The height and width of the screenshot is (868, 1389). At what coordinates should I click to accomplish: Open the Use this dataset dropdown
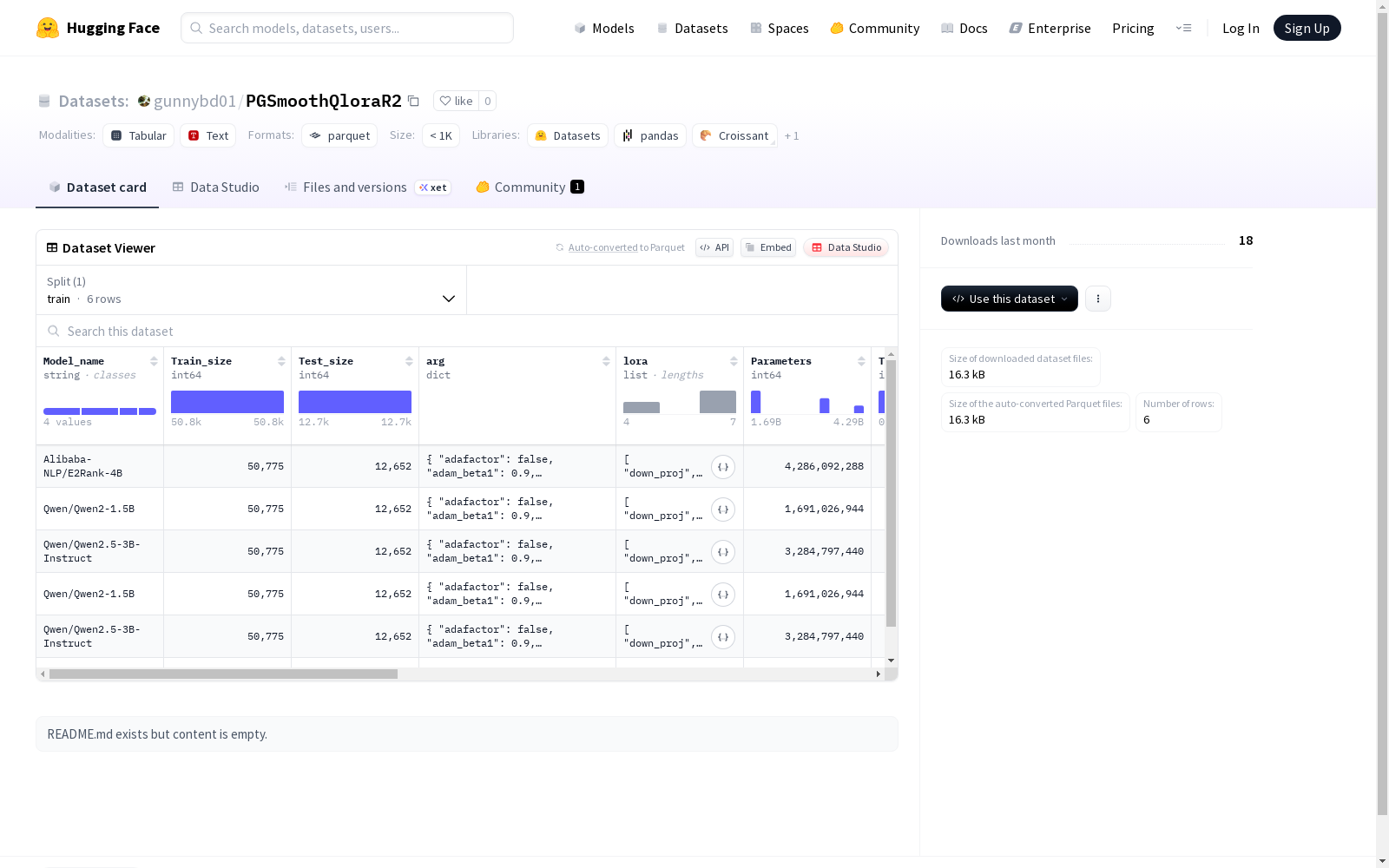1010,299
